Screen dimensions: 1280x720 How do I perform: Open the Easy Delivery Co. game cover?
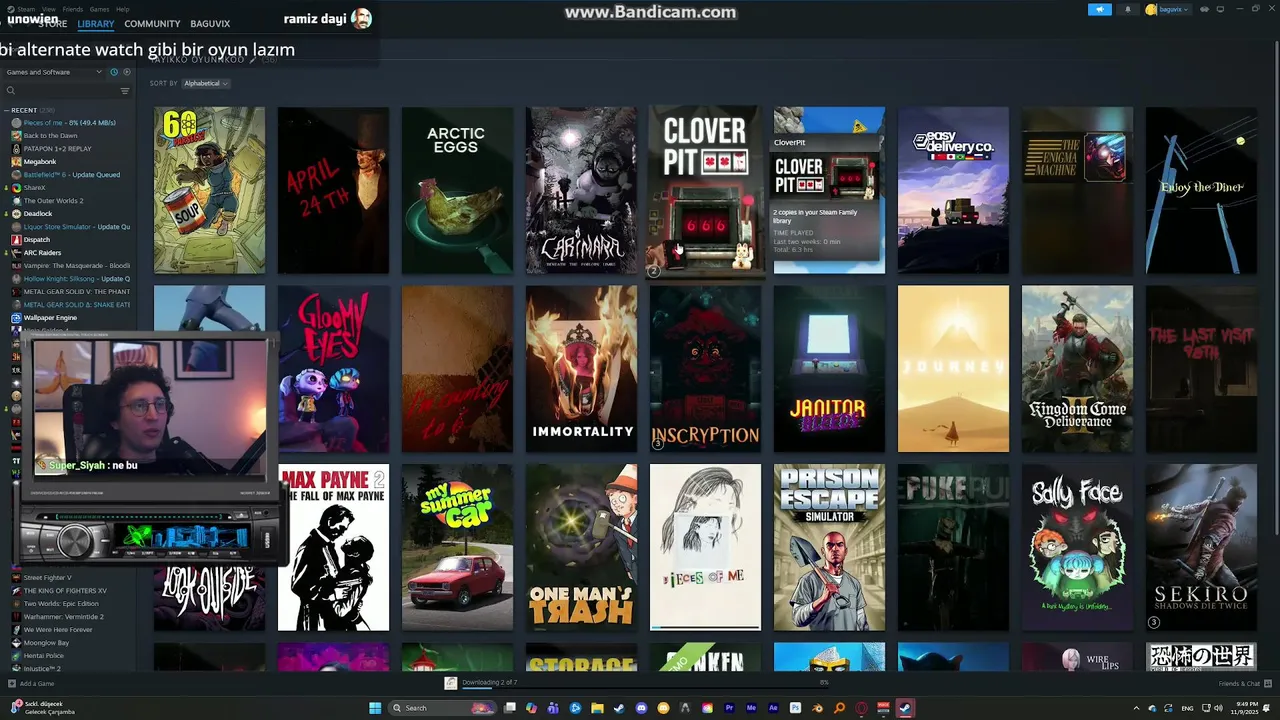tap(953, 190)
